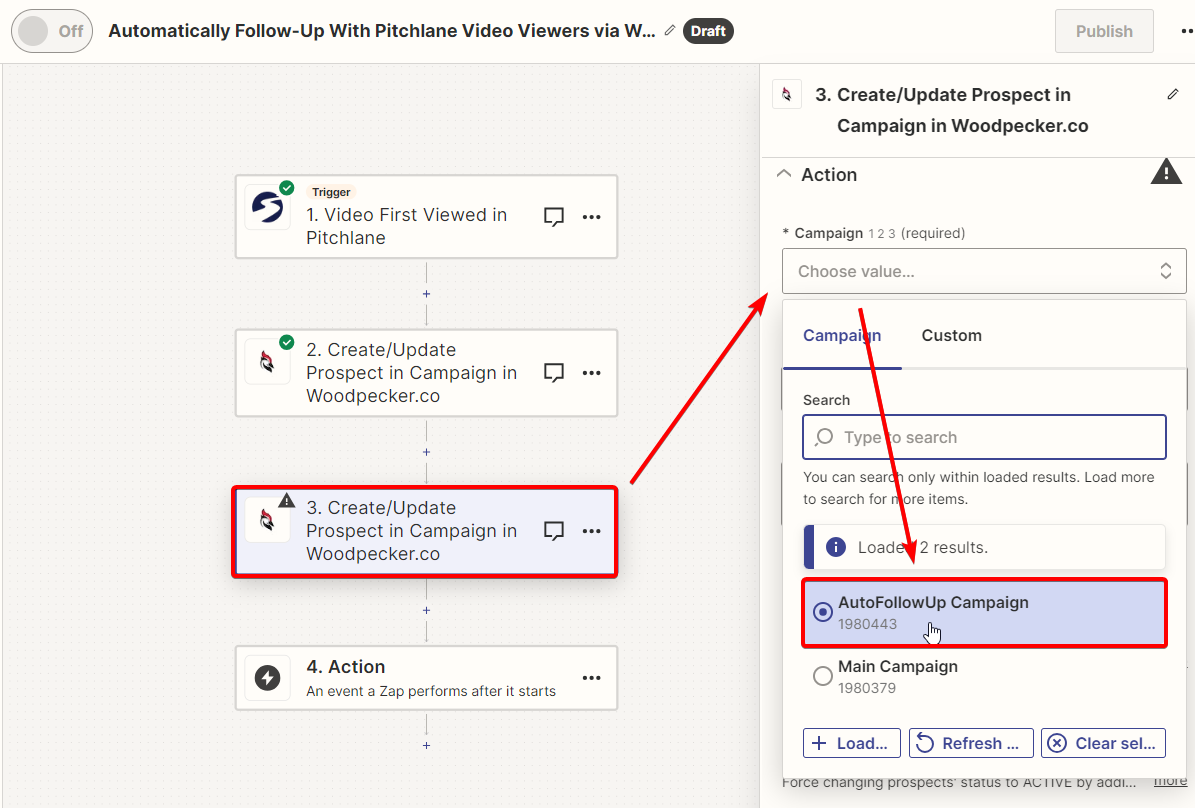Click the Trigger label on step 1
The image size is (1195, 808).
(331, 192)
